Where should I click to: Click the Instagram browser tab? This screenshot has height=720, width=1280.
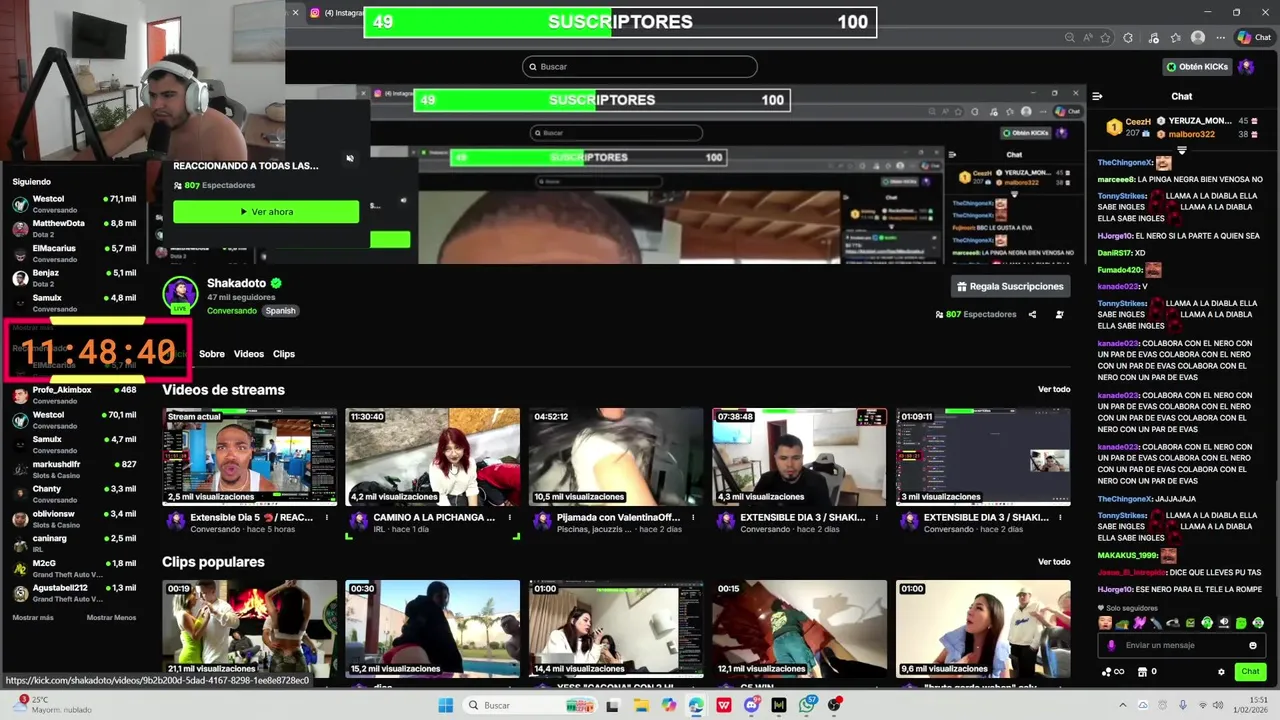click(x=336, y=13)
